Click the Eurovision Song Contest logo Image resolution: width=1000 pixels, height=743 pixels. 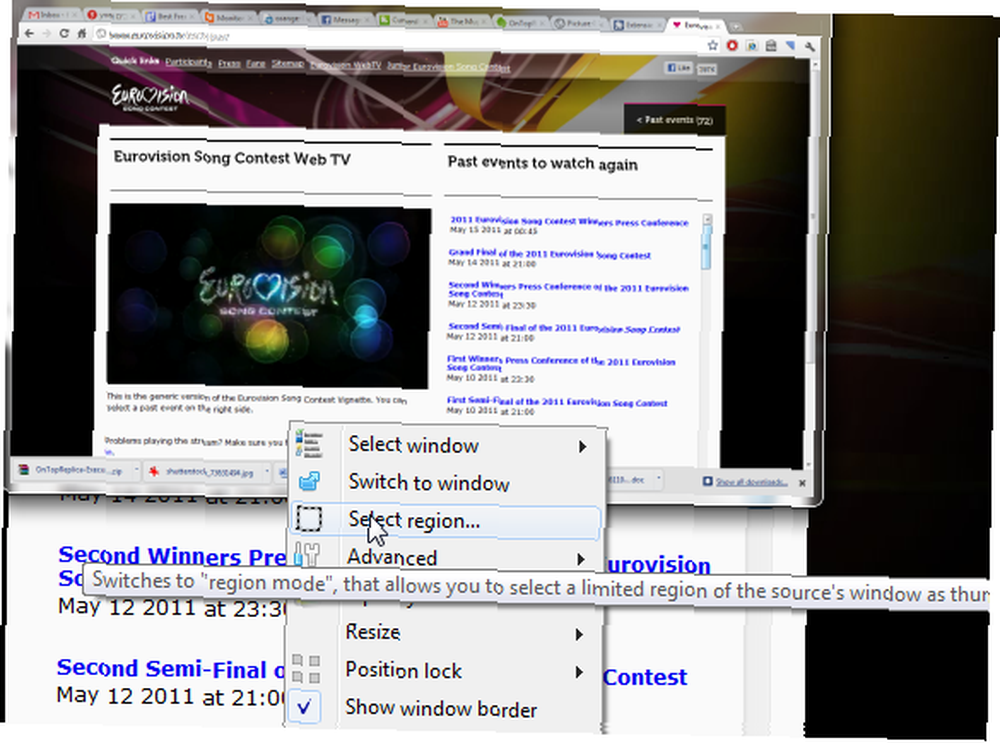coord(151,98)
